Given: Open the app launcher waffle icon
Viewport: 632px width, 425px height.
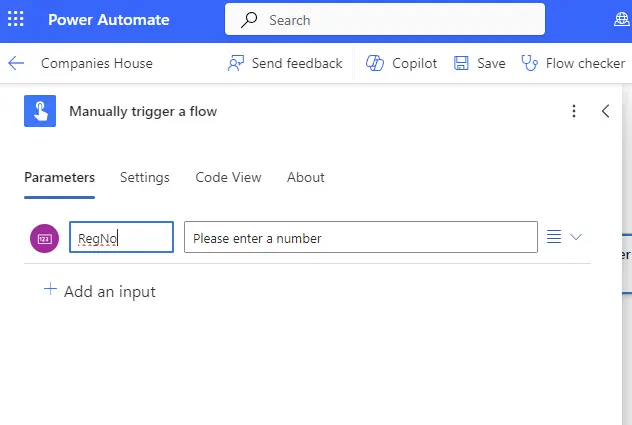Looking at the screenshot, I should coord(16,19).
